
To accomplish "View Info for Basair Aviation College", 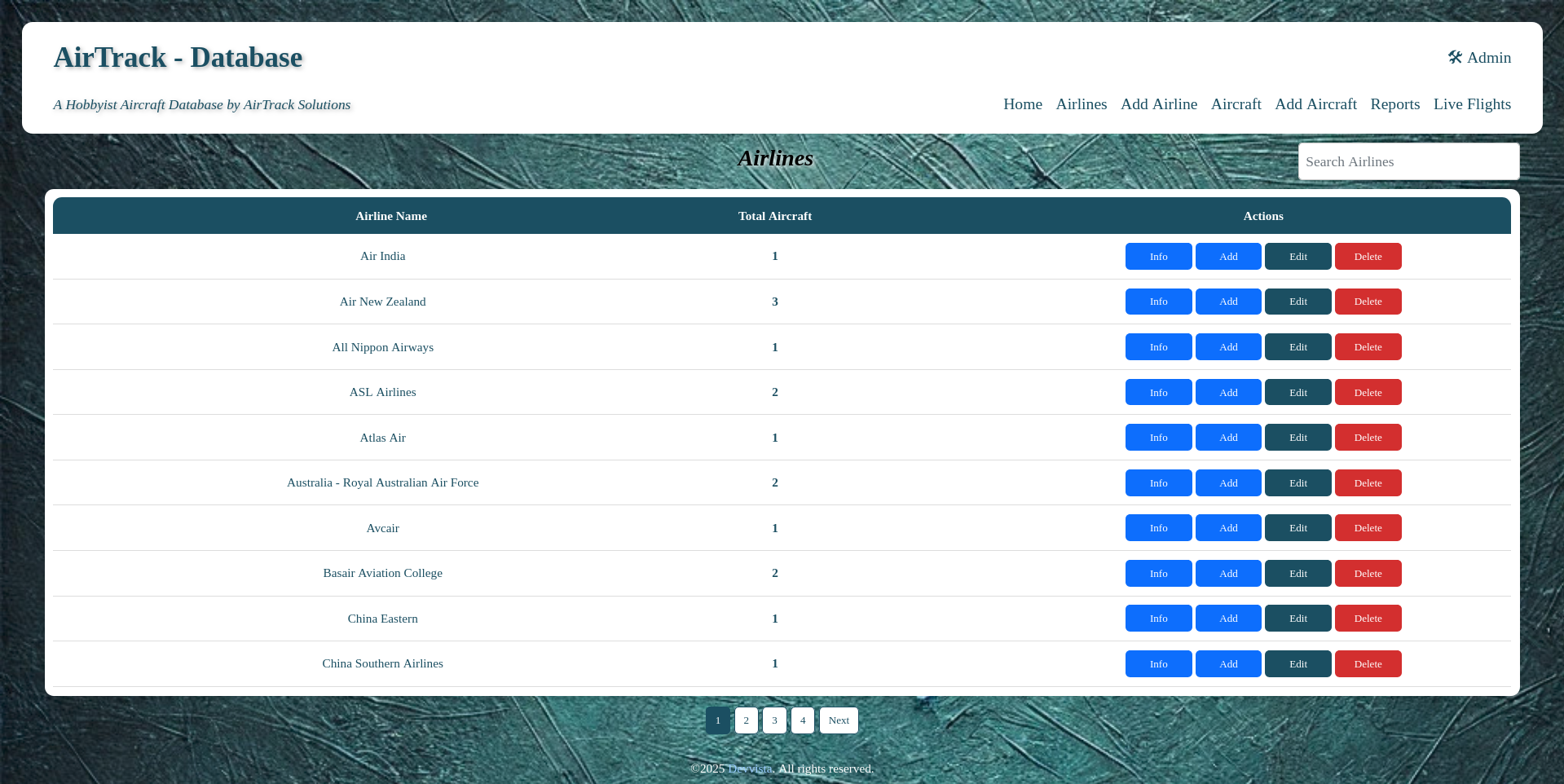I will pos(1158,573).
